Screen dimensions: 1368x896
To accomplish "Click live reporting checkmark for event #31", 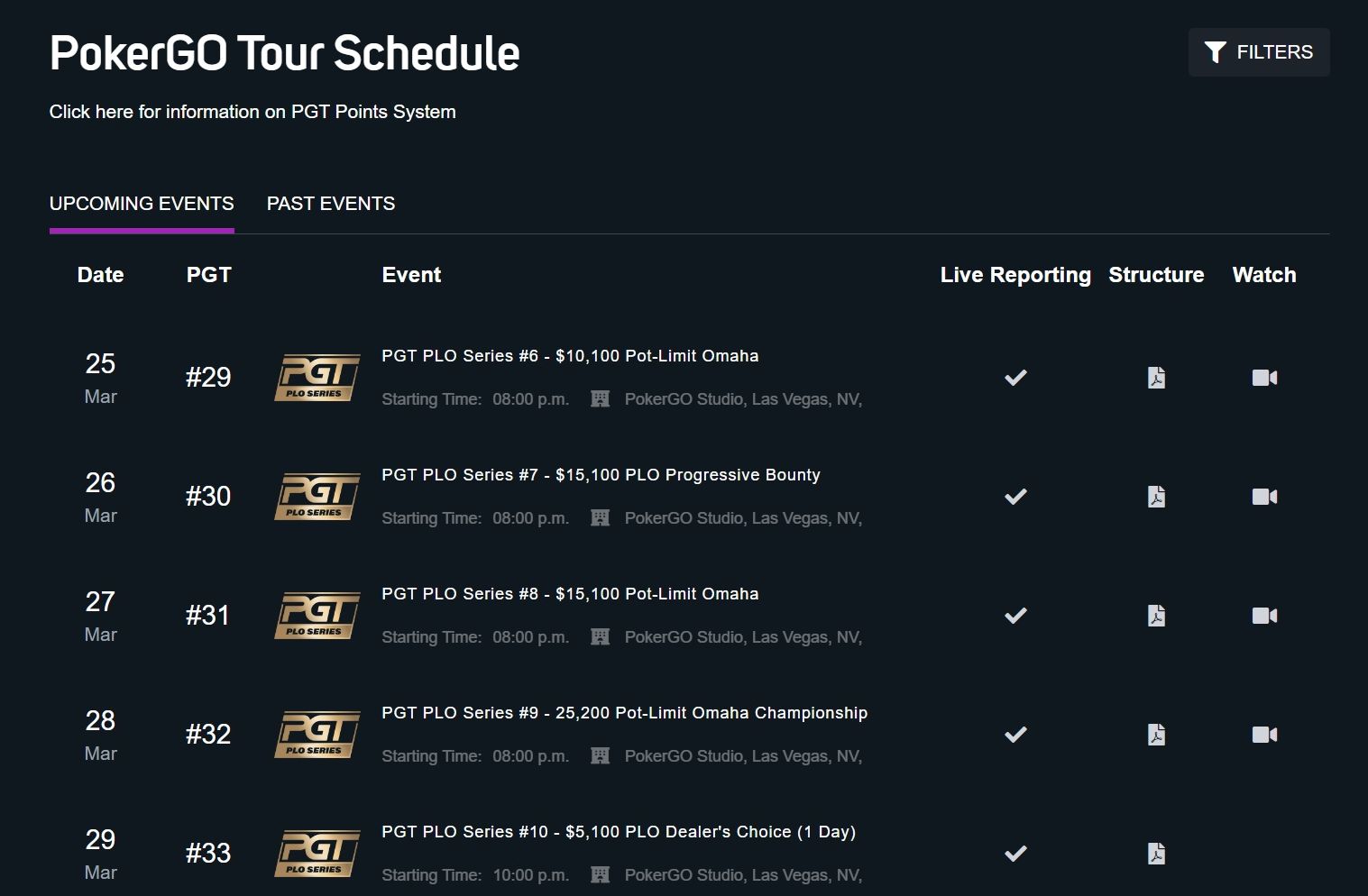I will (x=1015, y=616).
